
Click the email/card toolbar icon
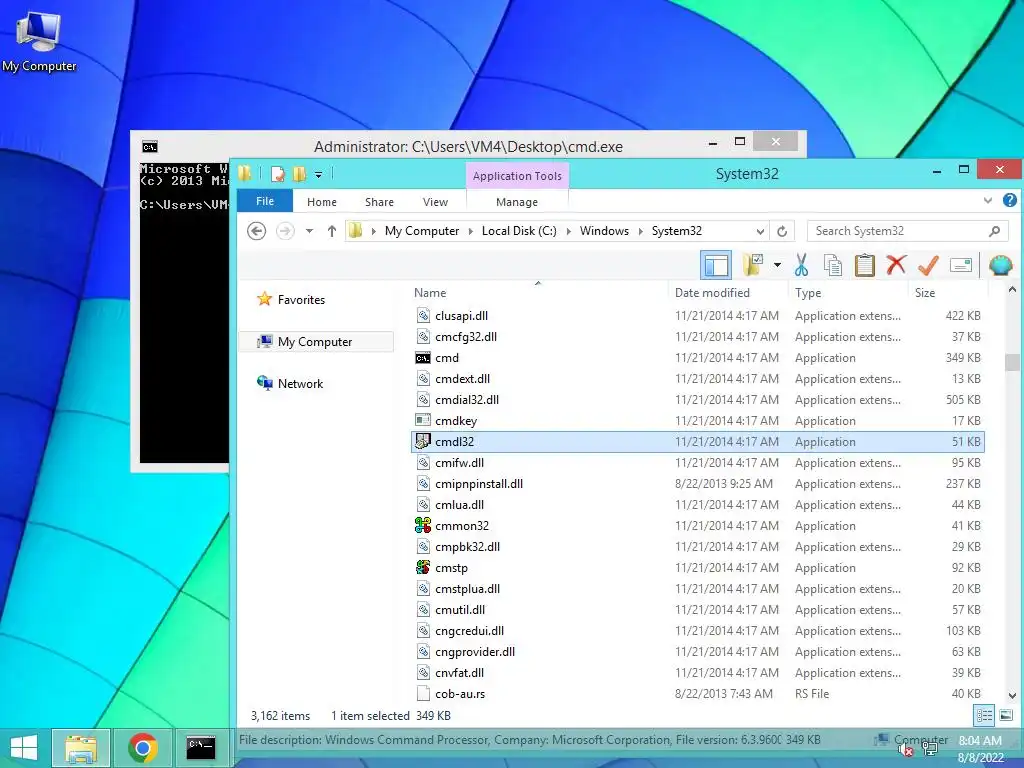click(x=961, y=265)
